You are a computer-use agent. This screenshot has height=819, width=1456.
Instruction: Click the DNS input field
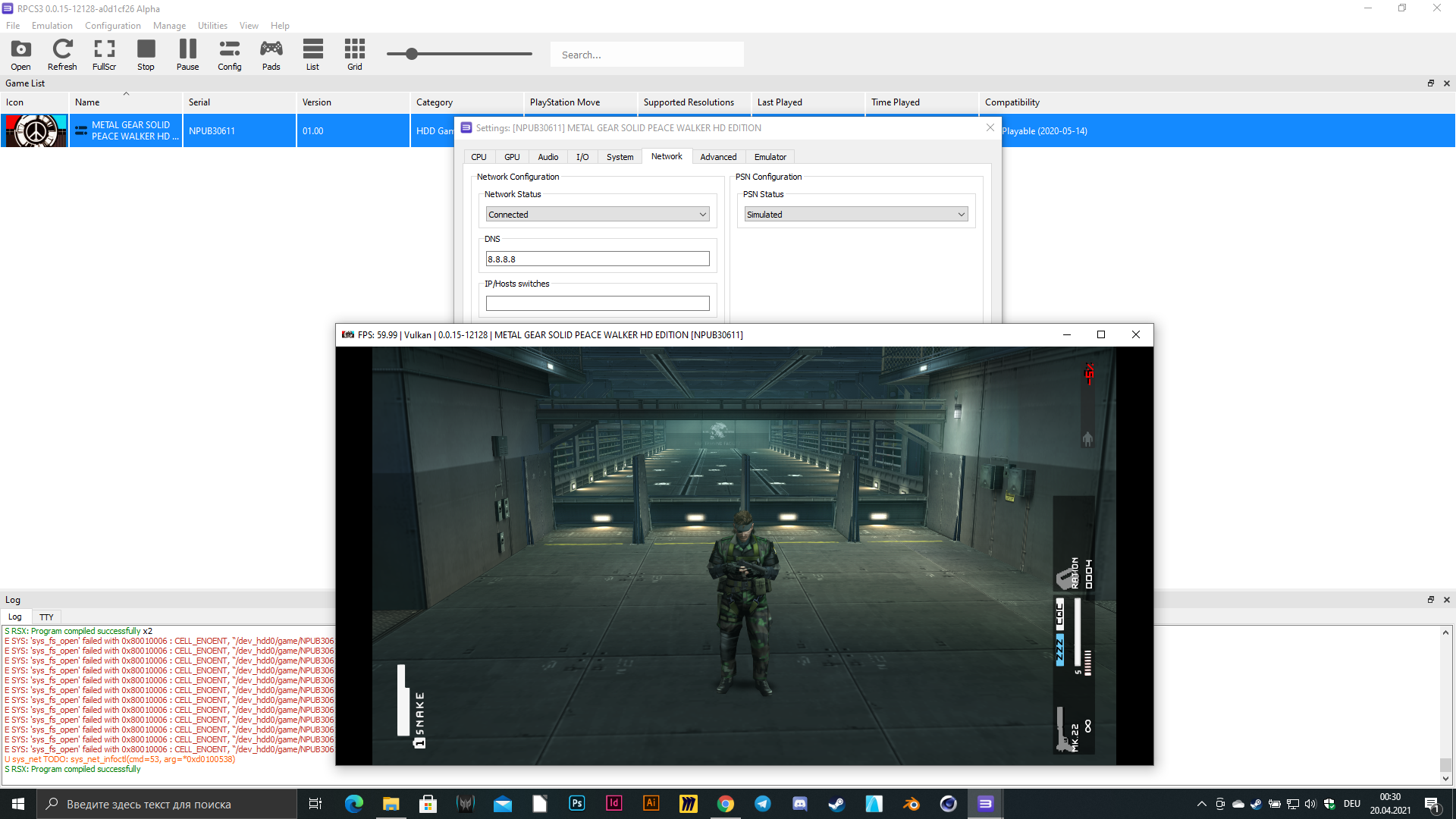[x=597, y=259]
